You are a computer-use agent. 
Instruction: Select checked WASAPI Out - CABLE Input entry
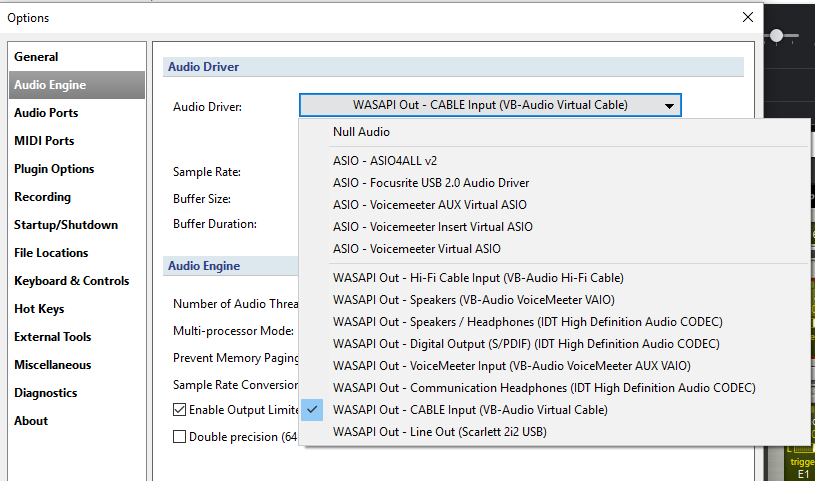[555, 410]
